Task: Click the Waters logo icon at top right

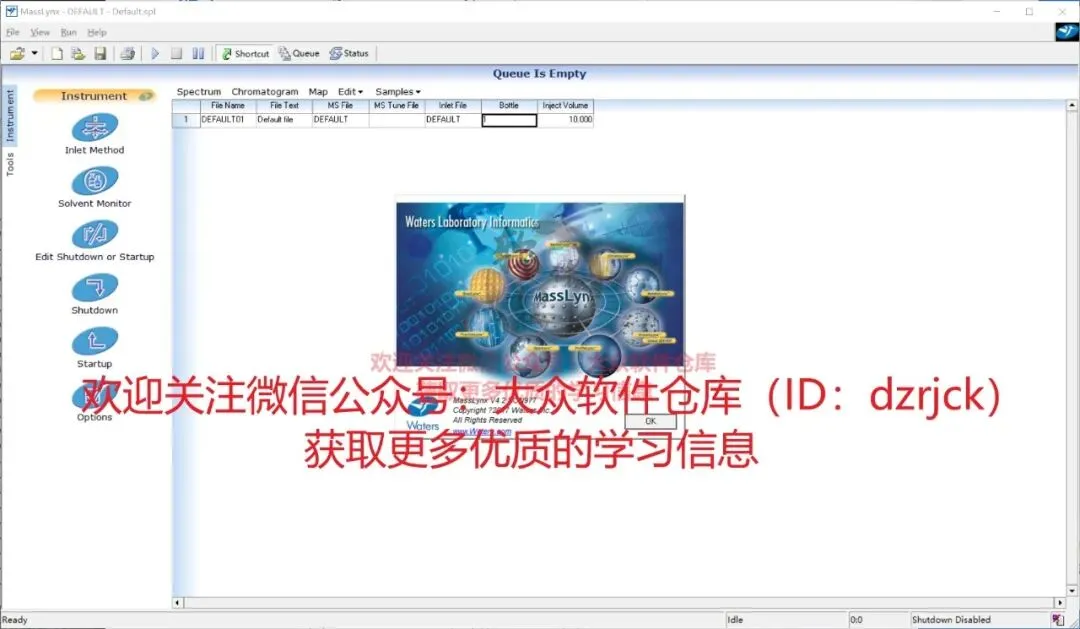Action: tap(1066, 32)
